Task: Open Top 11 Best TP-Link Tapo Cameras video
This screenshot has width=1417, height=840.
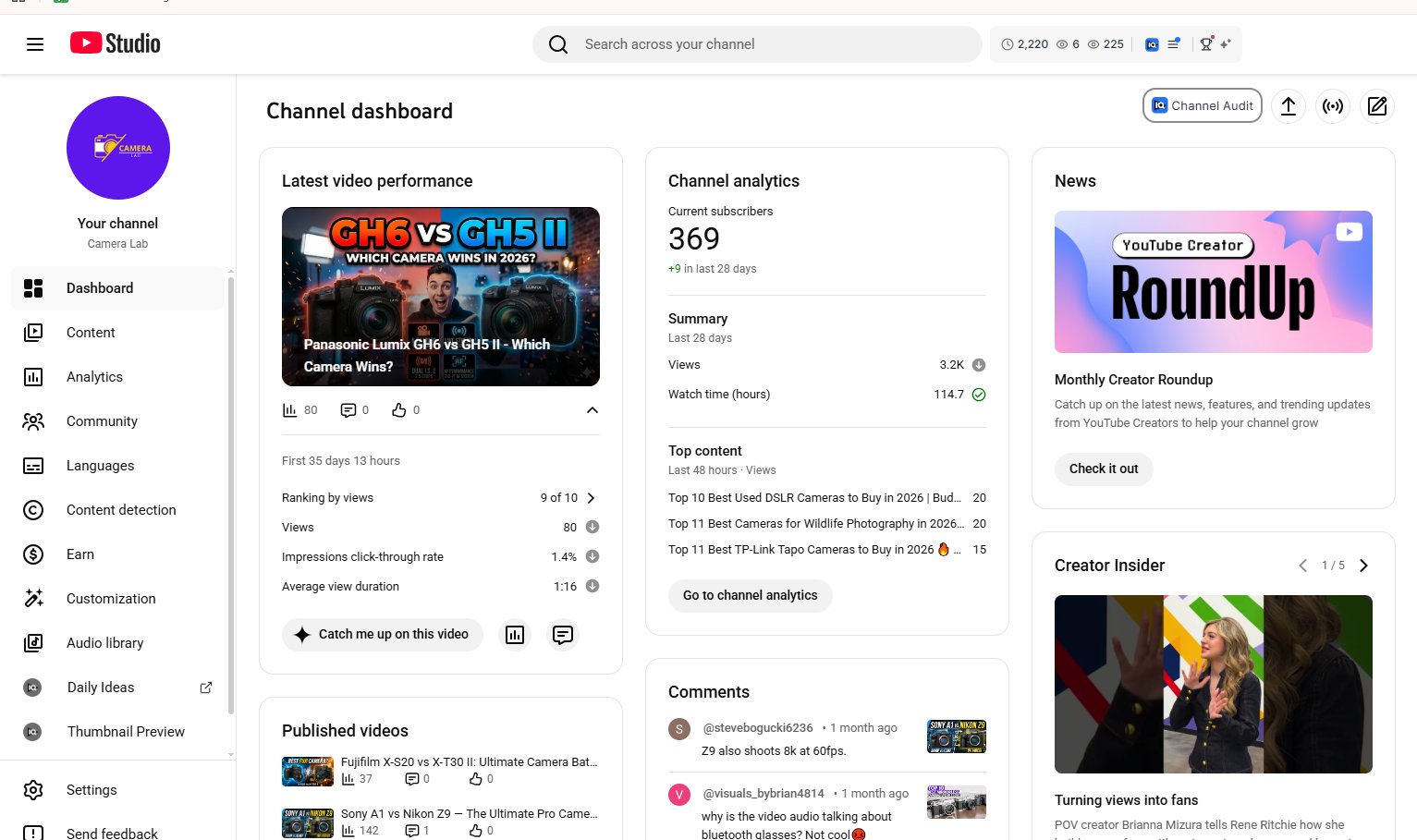Action: pos(814,550)
